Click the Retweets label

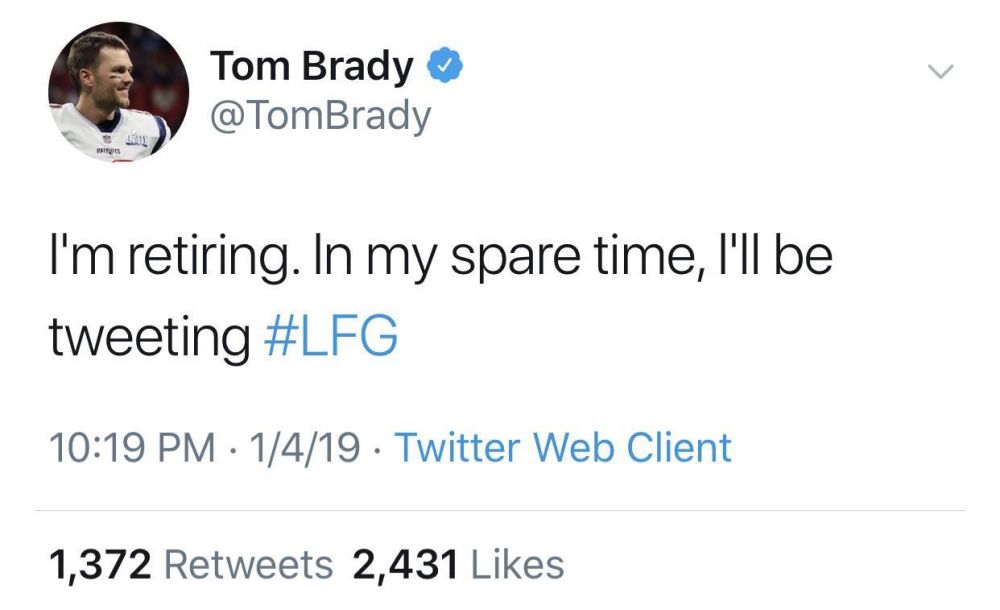[249, 565]
